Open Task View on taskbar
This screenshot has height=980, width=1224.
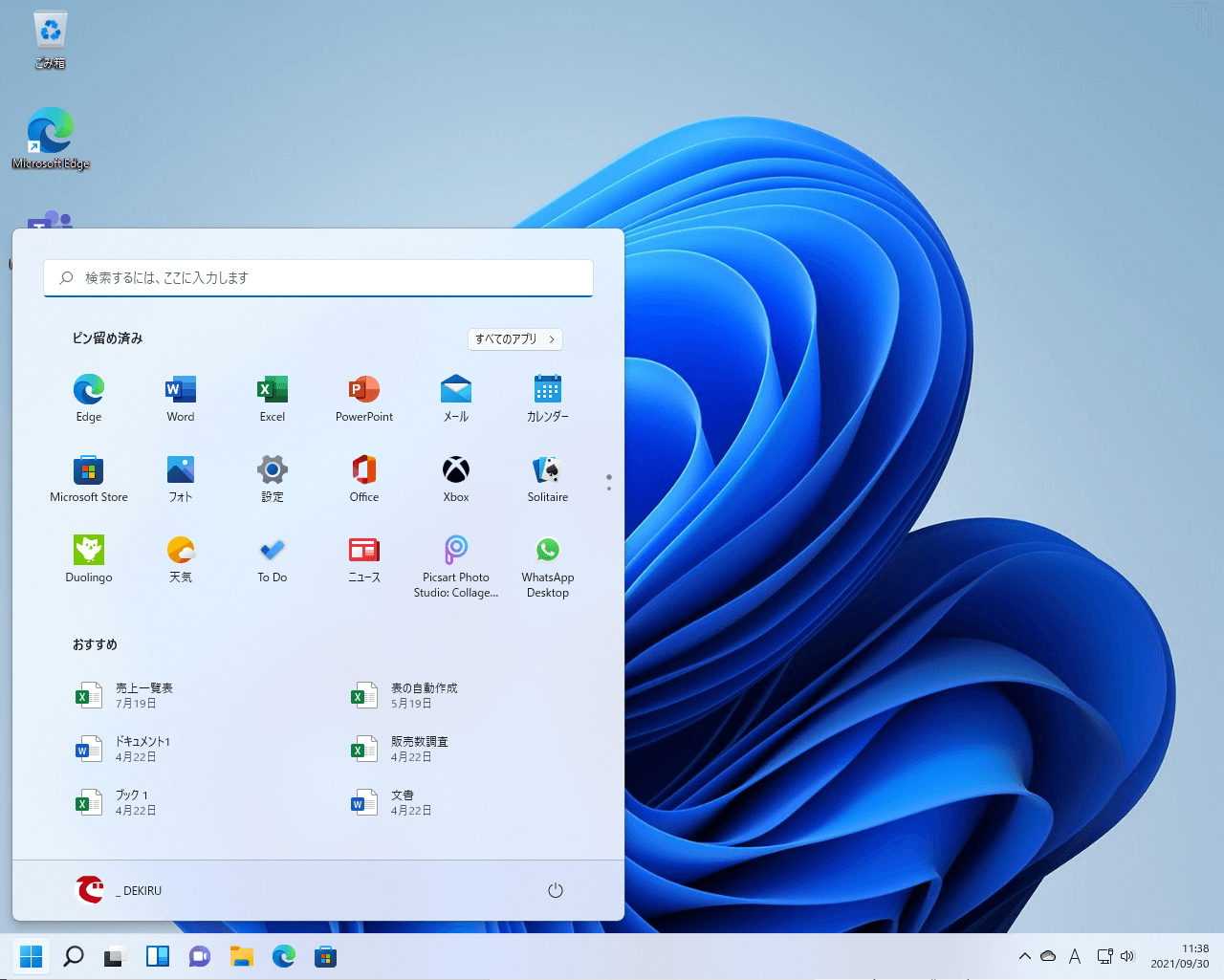coord(115,956)
